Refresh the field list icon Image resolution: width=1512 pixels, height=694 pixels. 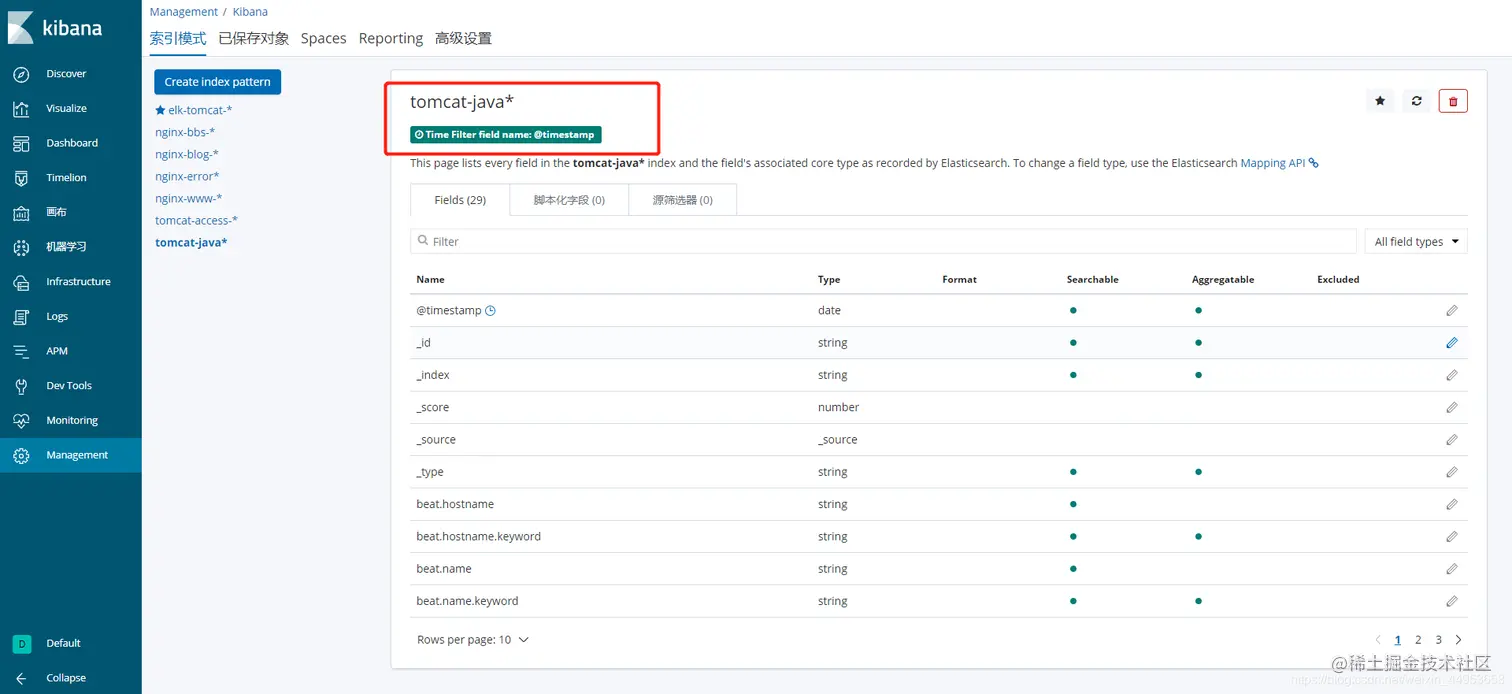tap(1416, 101)
